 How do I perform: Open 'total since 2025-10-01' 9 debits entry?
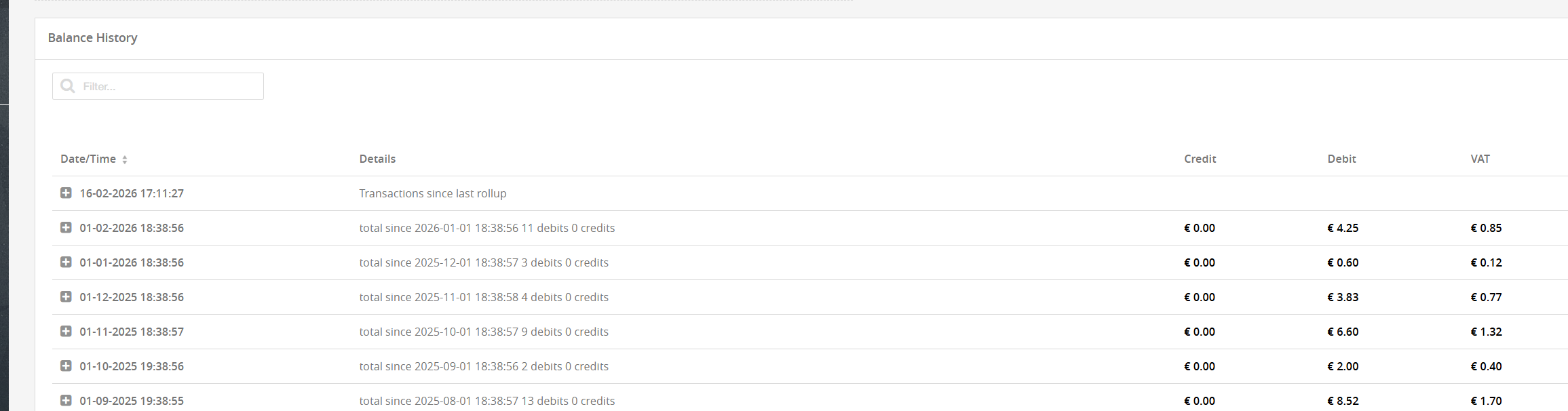point(484,332)
